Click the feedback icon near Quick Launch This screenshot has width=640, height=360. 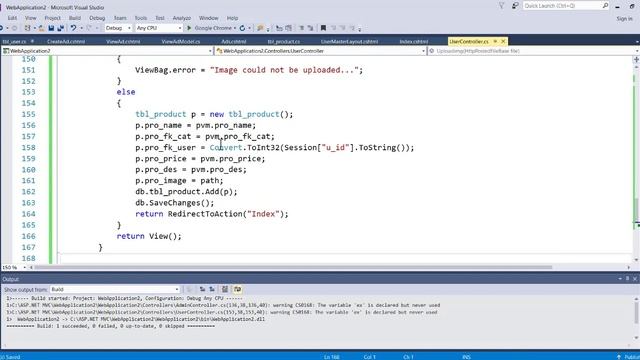515,6
